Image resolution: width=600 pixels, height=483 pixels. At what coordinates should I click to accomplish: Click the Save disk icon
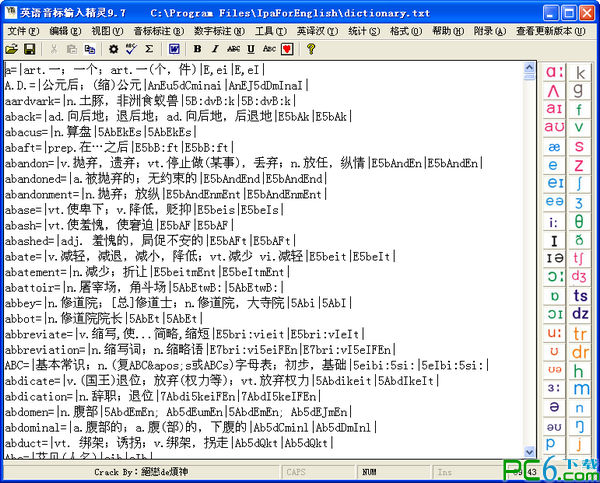(29, 49)
